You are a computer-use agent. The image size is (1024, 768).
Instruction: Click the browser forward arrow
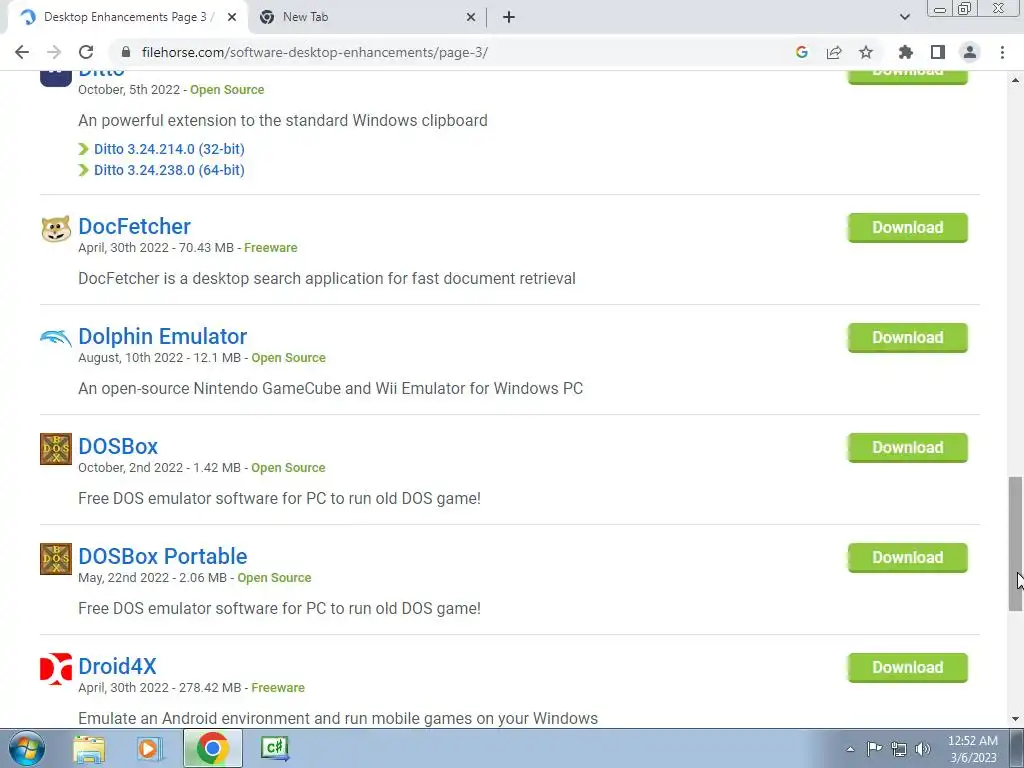(54, 52)
